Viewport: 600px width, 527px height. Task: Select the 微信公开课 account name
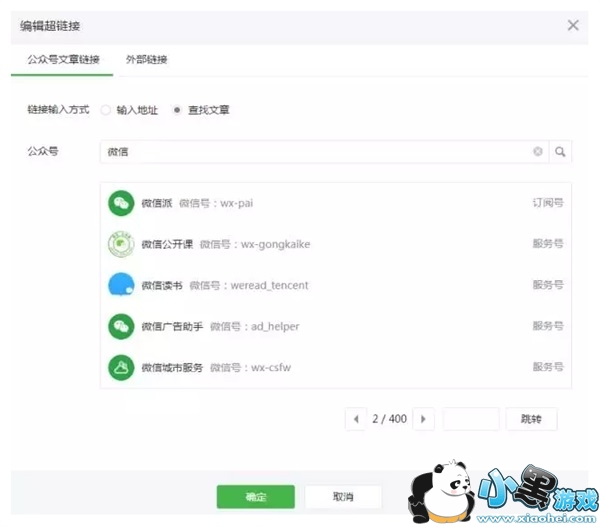(167, 244)
